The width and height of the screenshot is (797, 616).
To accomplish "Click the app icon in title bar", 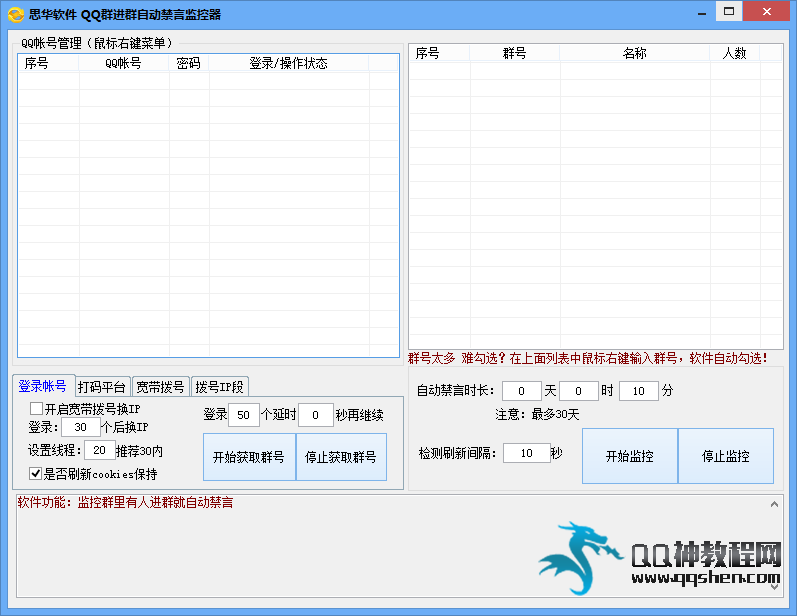I will 16,14.
